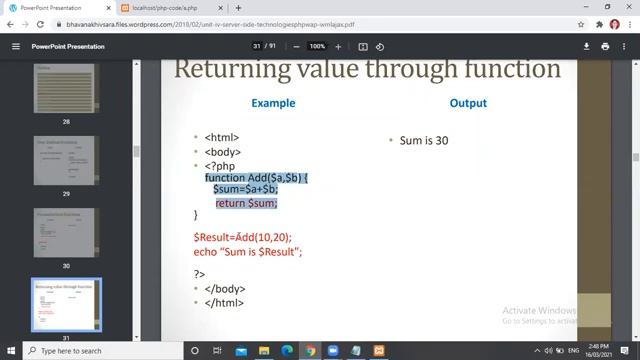Toggle the PDF sidebar menu icon
Viewport: 640px width, 360px height.
pos(16,47)
